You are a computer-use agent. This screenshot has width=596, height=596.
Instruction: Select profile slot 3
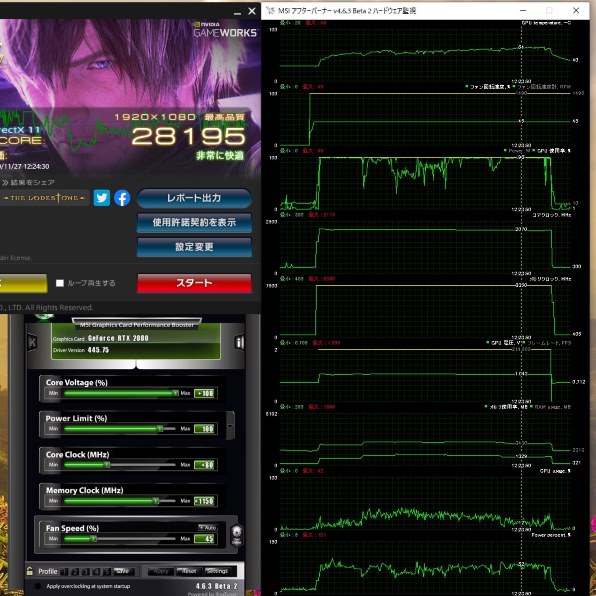tap(86, 571)
